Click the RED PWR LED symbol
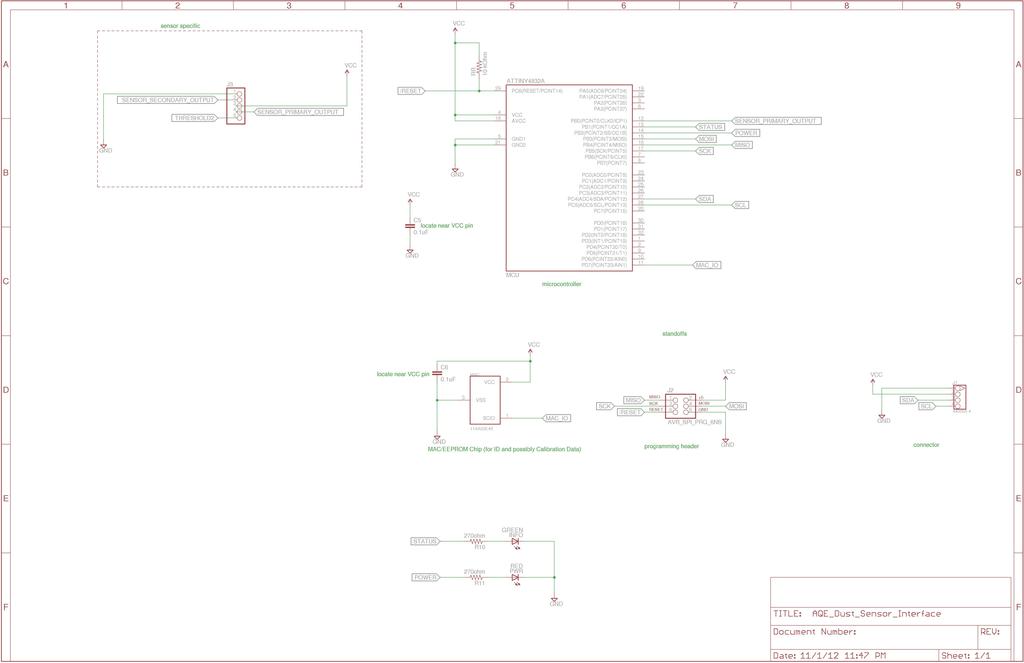This screenshot has width=1024, height=663. pyautogui.click(x=515, y=577)
